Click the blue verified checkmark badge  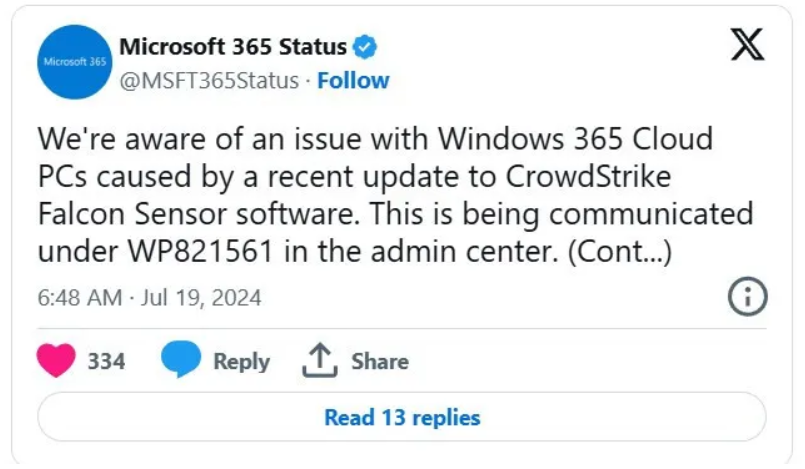[365, 47]
